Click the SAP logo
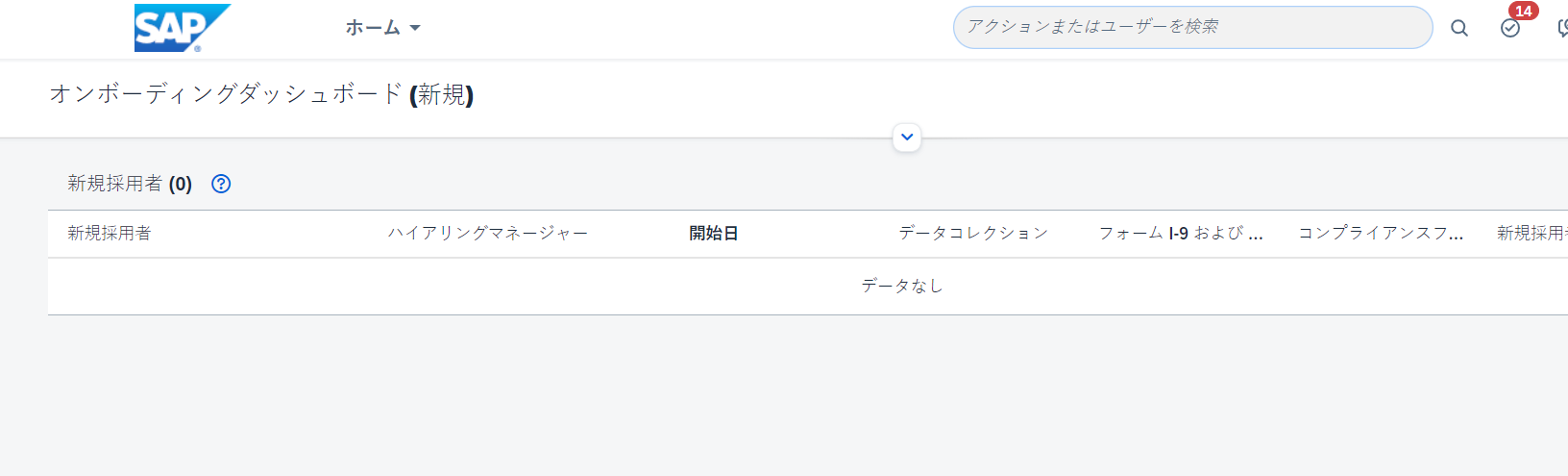 [x=182, y=28]
